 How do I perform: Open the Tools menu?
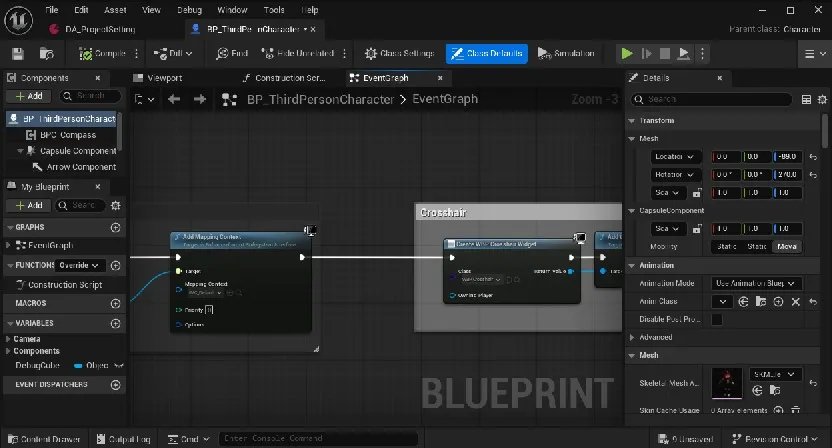click(x=274, y=10)
